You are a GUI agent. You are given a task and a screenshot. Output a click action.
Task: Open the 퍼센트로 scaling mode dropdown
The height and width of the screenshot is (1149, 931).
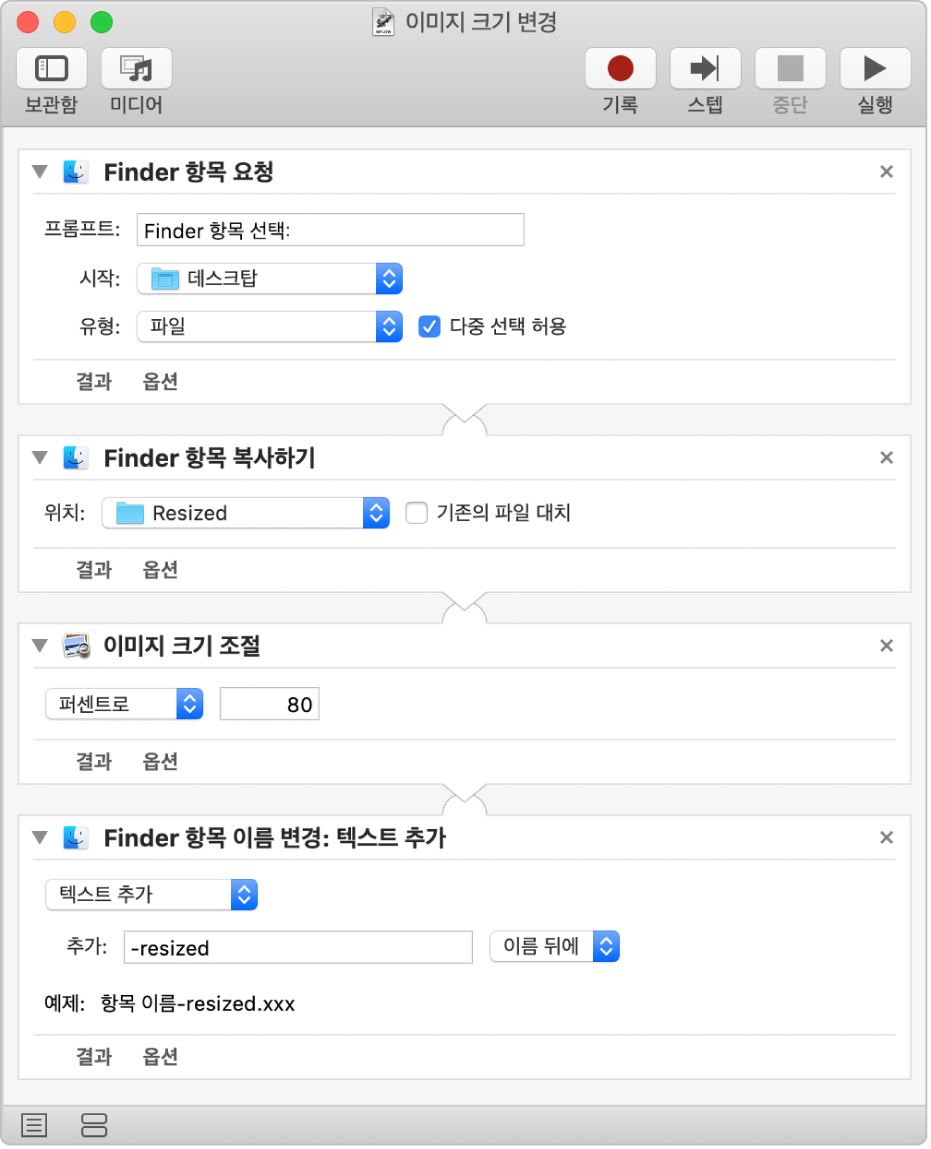124,704
